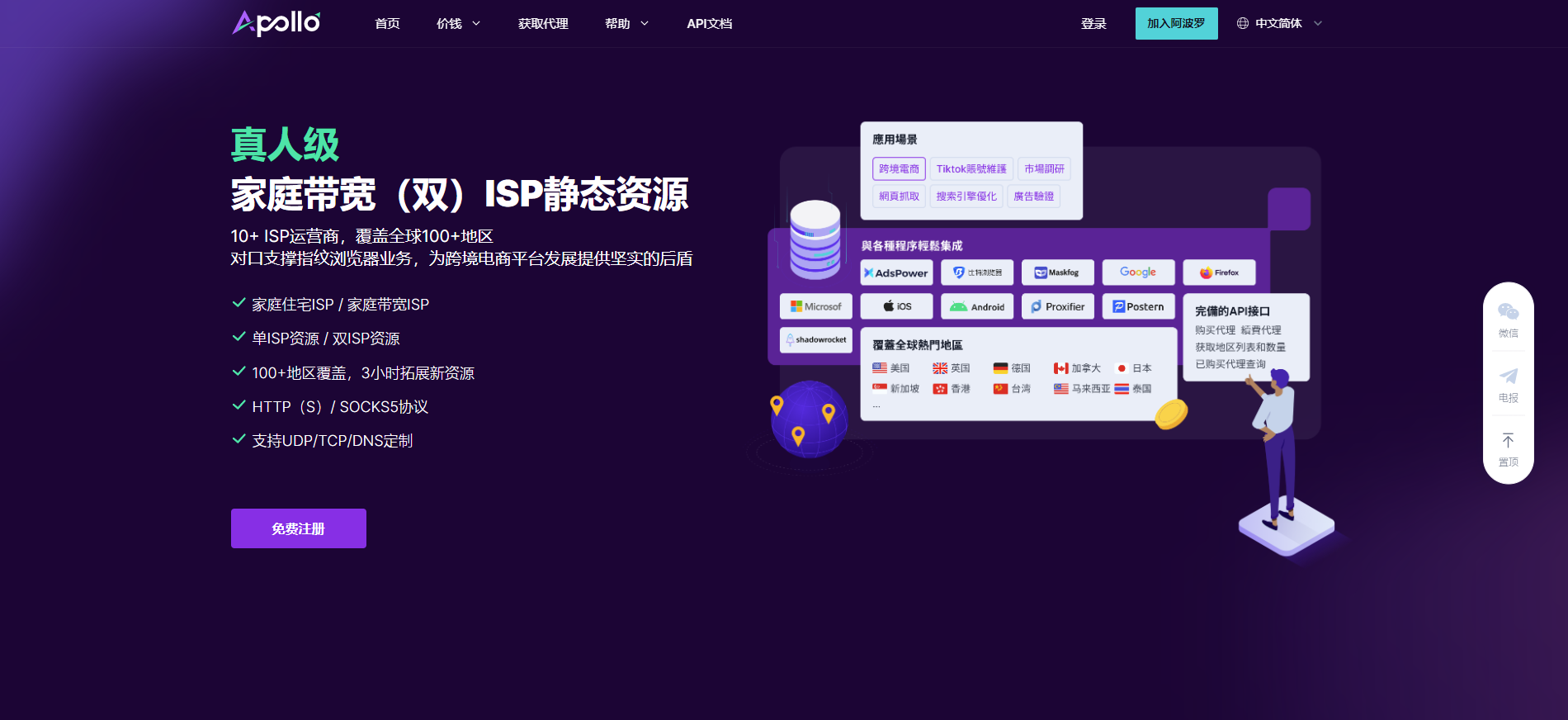Click the 登录 login link
This screenshot has height=720, width=1568.
(x=1093, y=23)
